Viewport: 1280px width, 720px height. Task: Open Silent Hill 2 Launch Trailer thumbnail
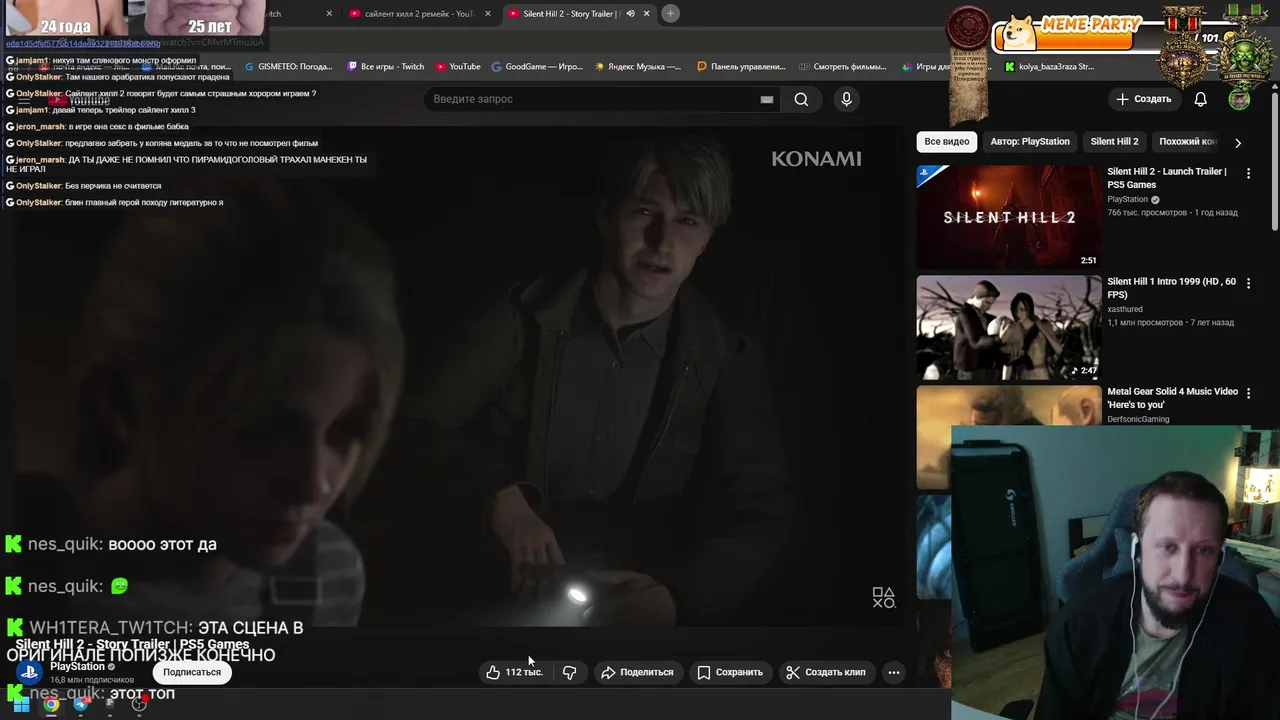(x=1009, y=217)
